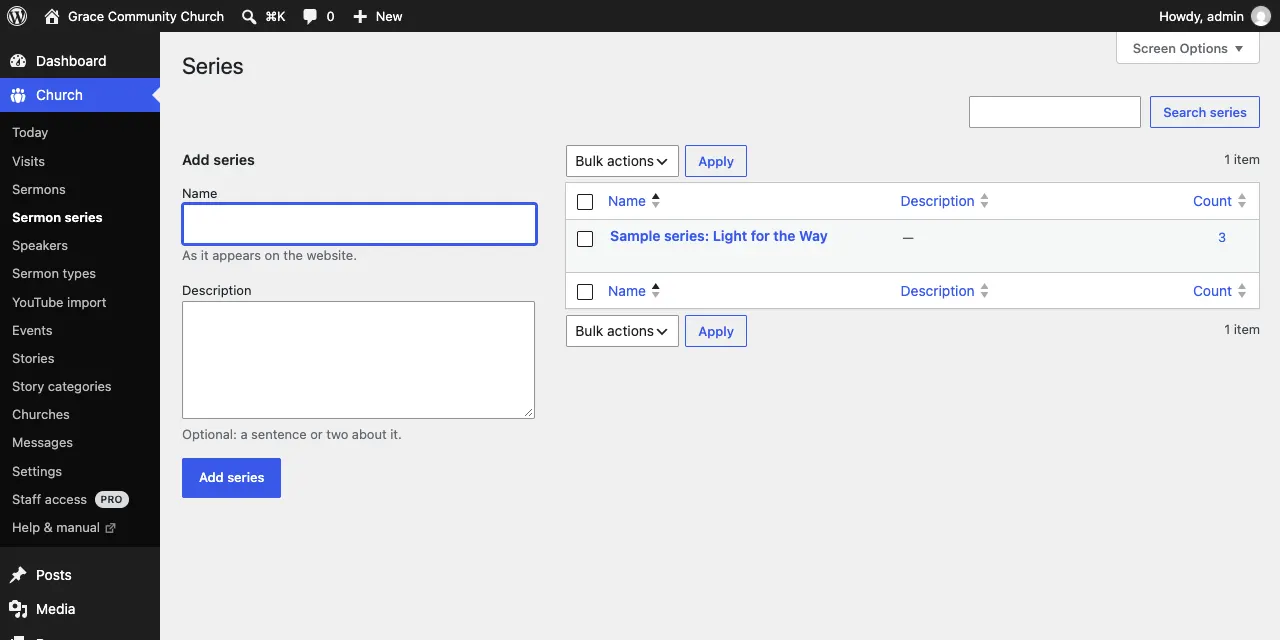Click the top Apply button

(716, 161)
